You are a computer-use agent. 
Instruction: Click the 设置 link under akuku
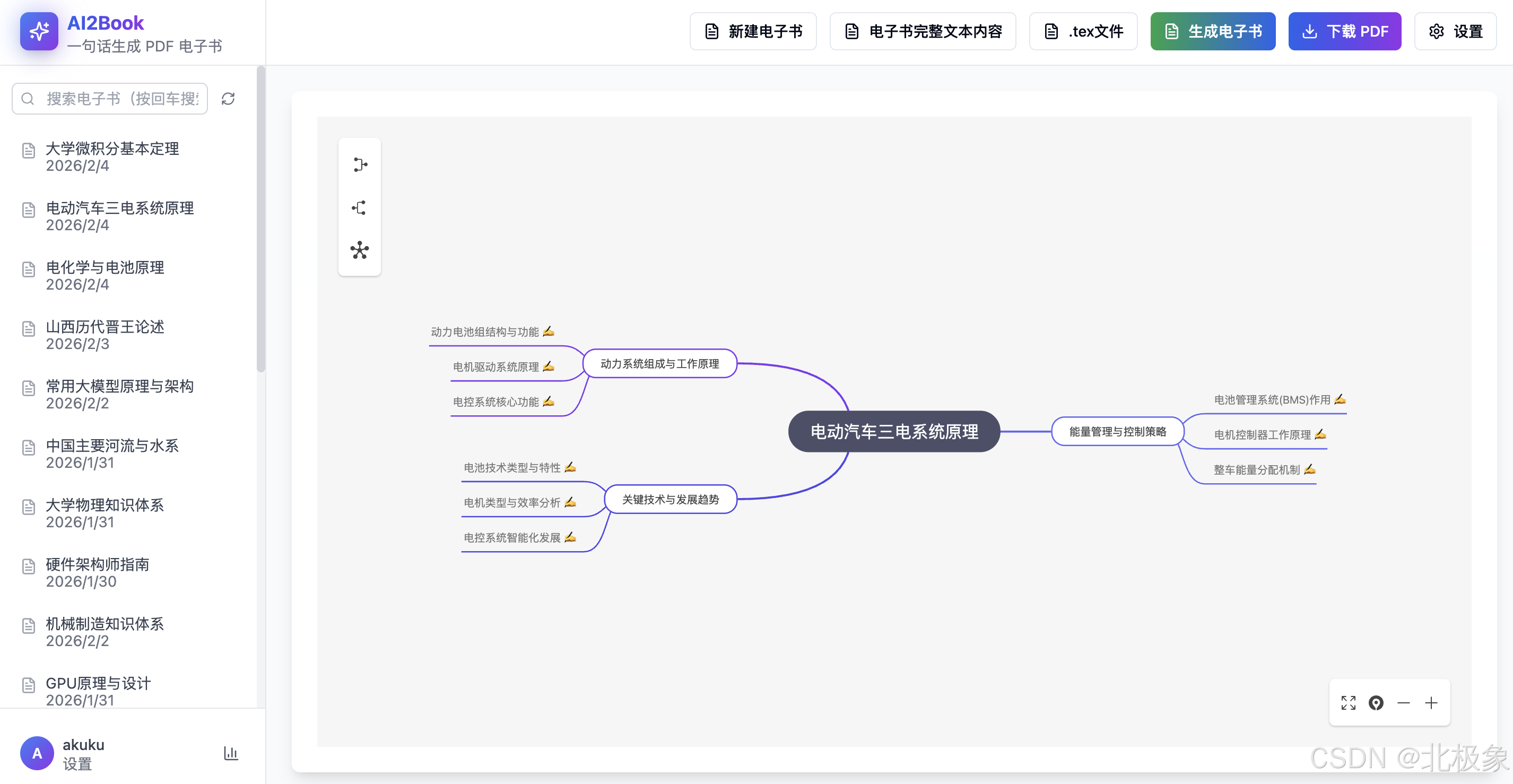point(77,764)
